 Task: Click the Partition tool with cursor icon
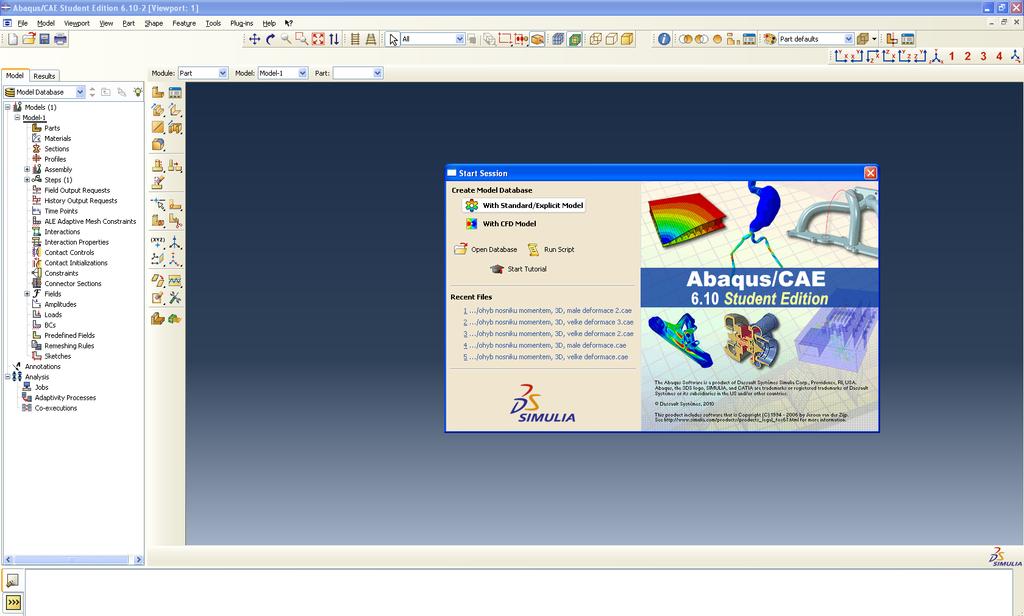tap(158, 204)
